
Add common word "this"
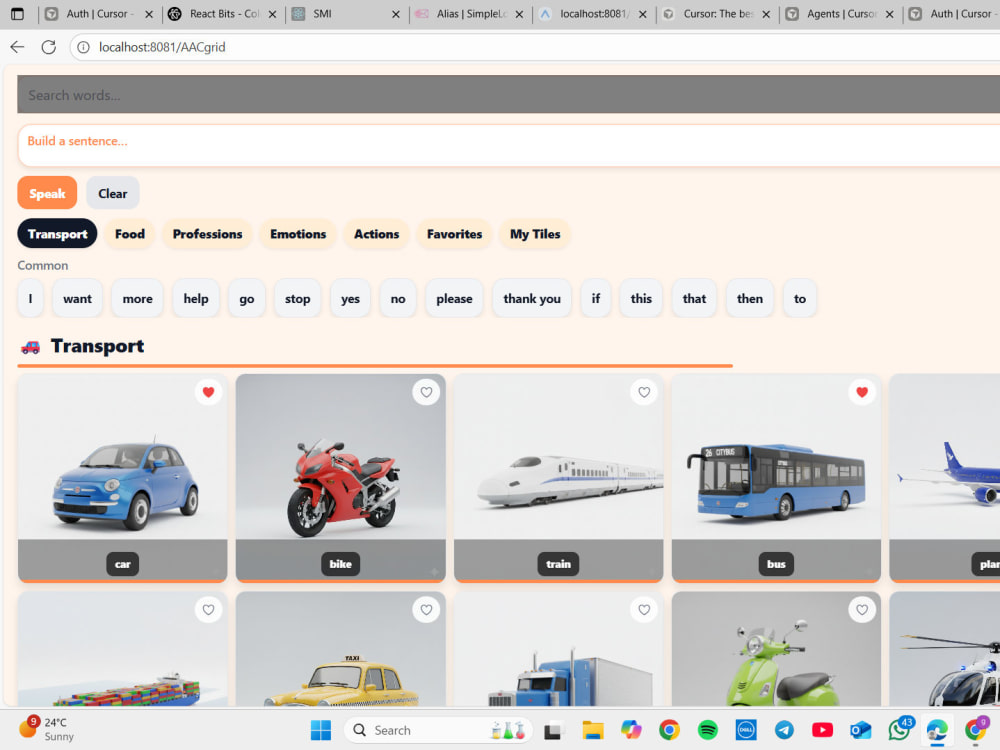(641, 298)
